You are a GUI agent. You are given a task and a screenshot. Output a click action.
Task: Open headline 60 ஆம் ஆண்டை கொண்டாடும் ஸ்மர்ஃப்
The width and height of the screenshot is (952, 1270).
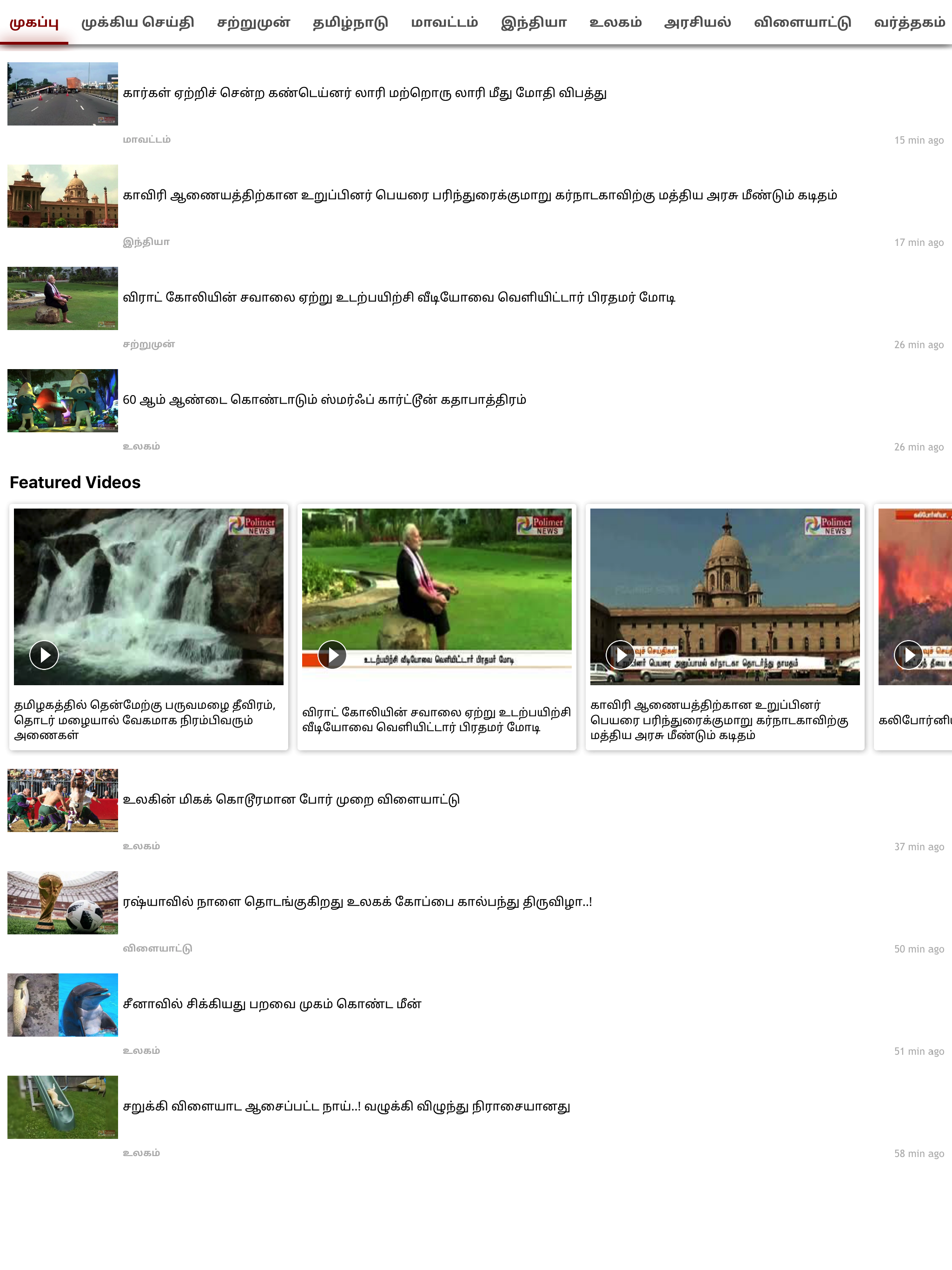coord(324,400)
